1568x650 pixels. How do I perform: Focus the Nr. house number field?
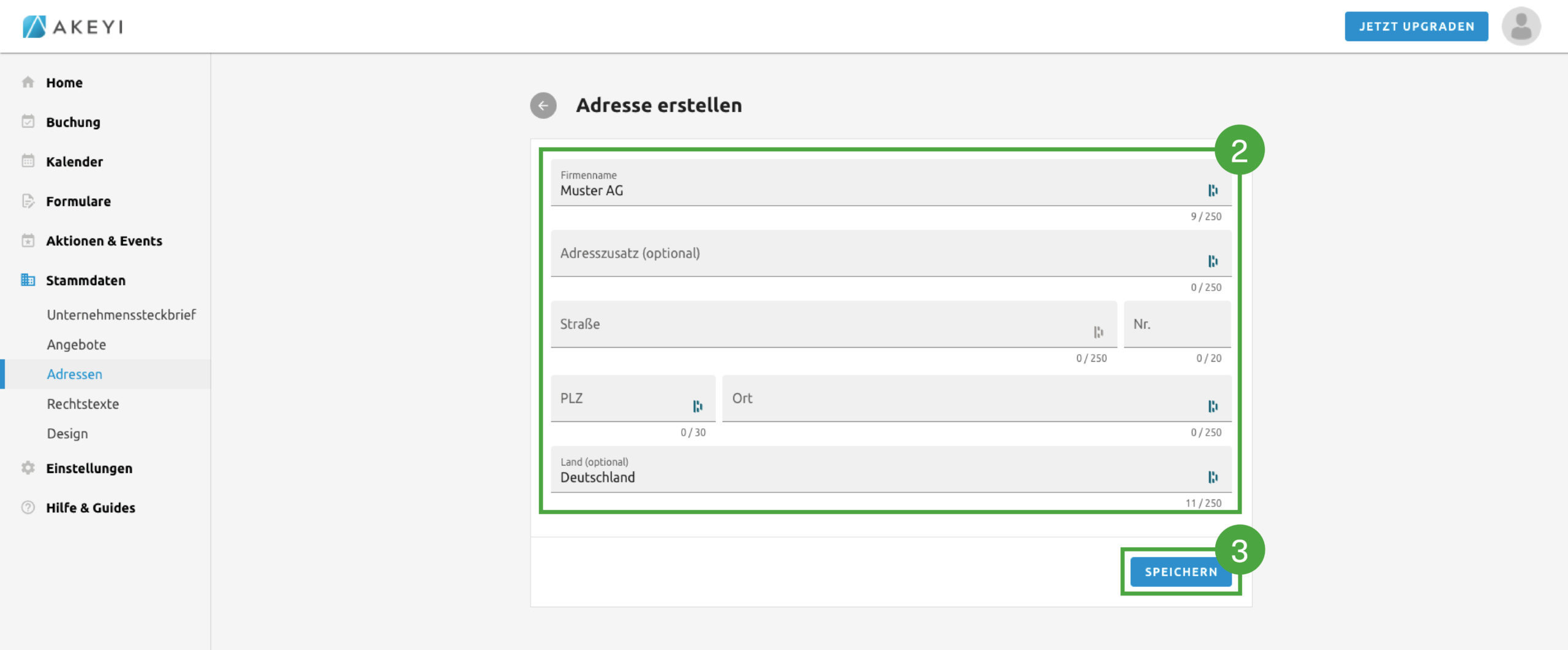pos(1176,324)
